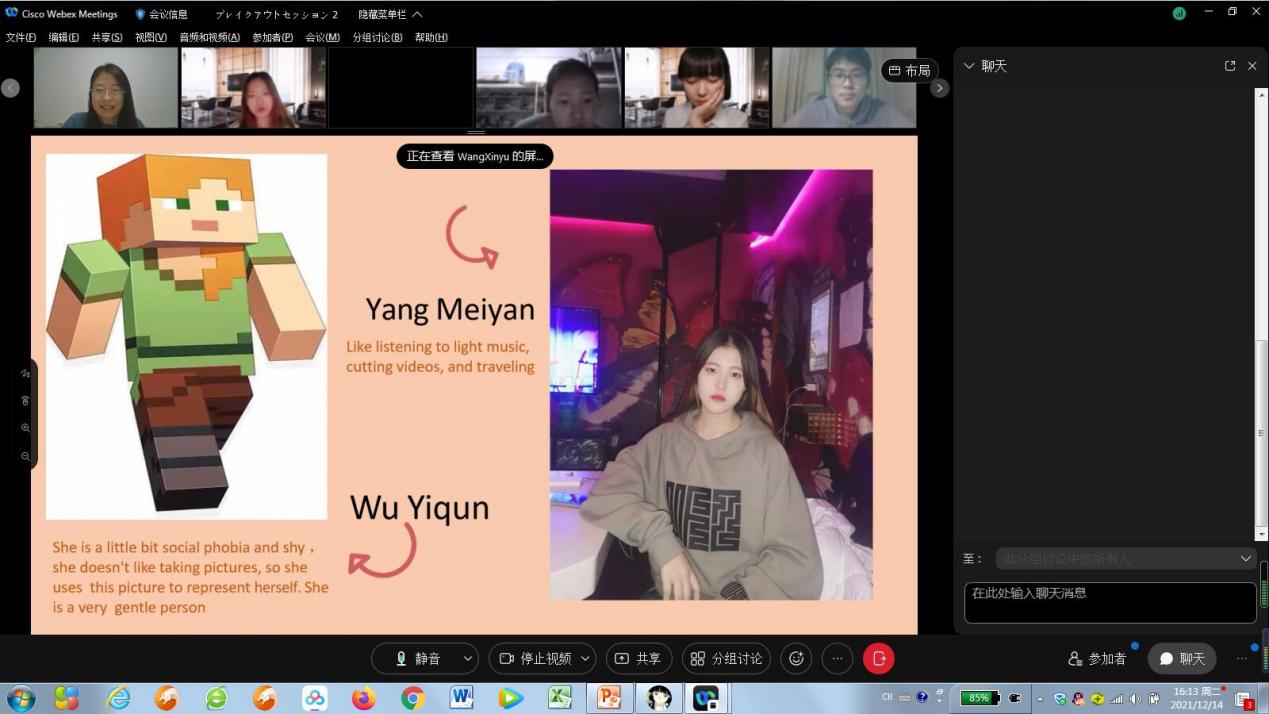Open the 音频和视频(A) menu
This screenshot has width=1269, height=714.
[x=209, y=37]
